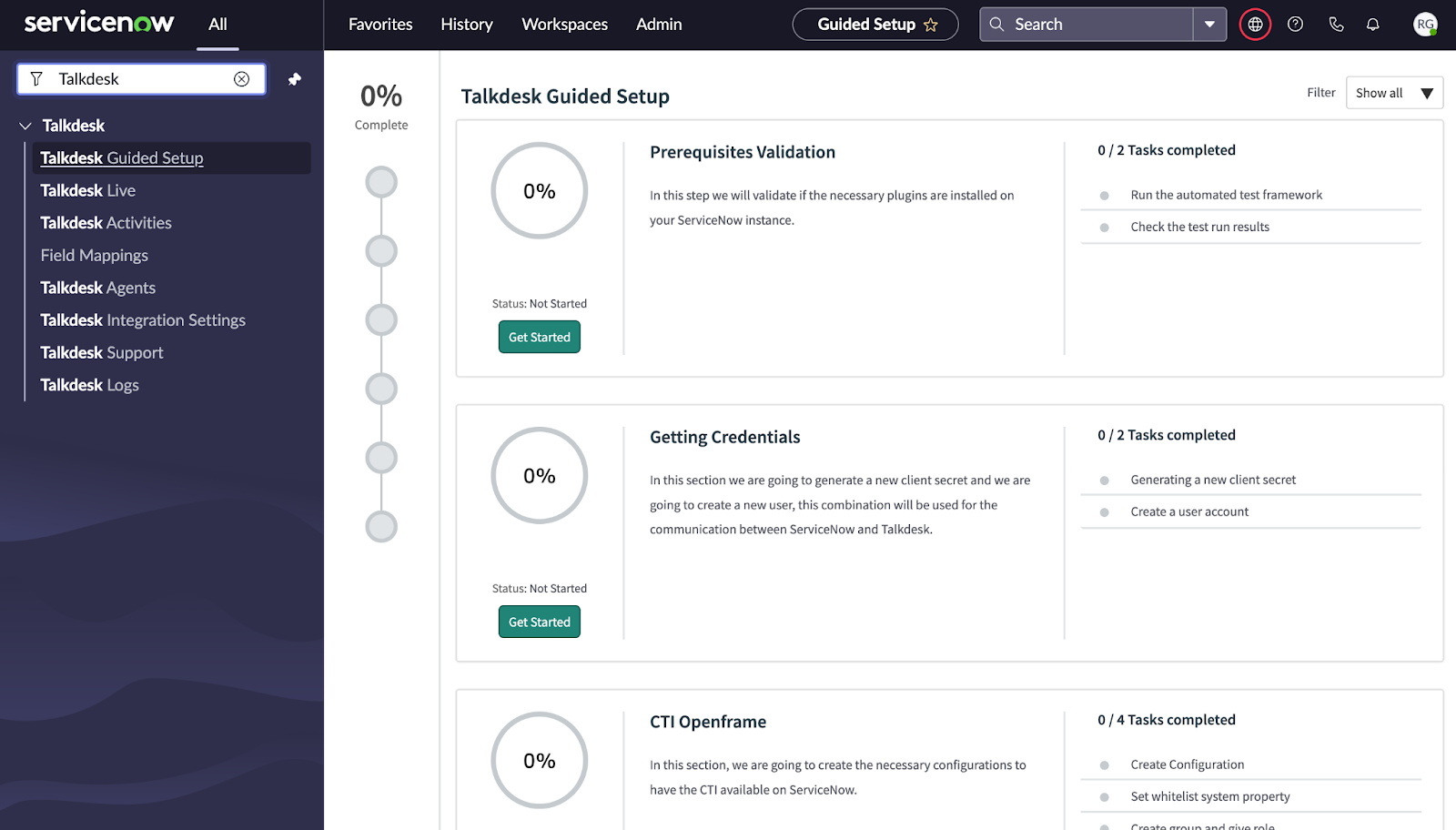The height and width of the screenshot is (830, 1456).
Task: Open the globe language/instance picker icon
Action: (x=1254, y=24)
